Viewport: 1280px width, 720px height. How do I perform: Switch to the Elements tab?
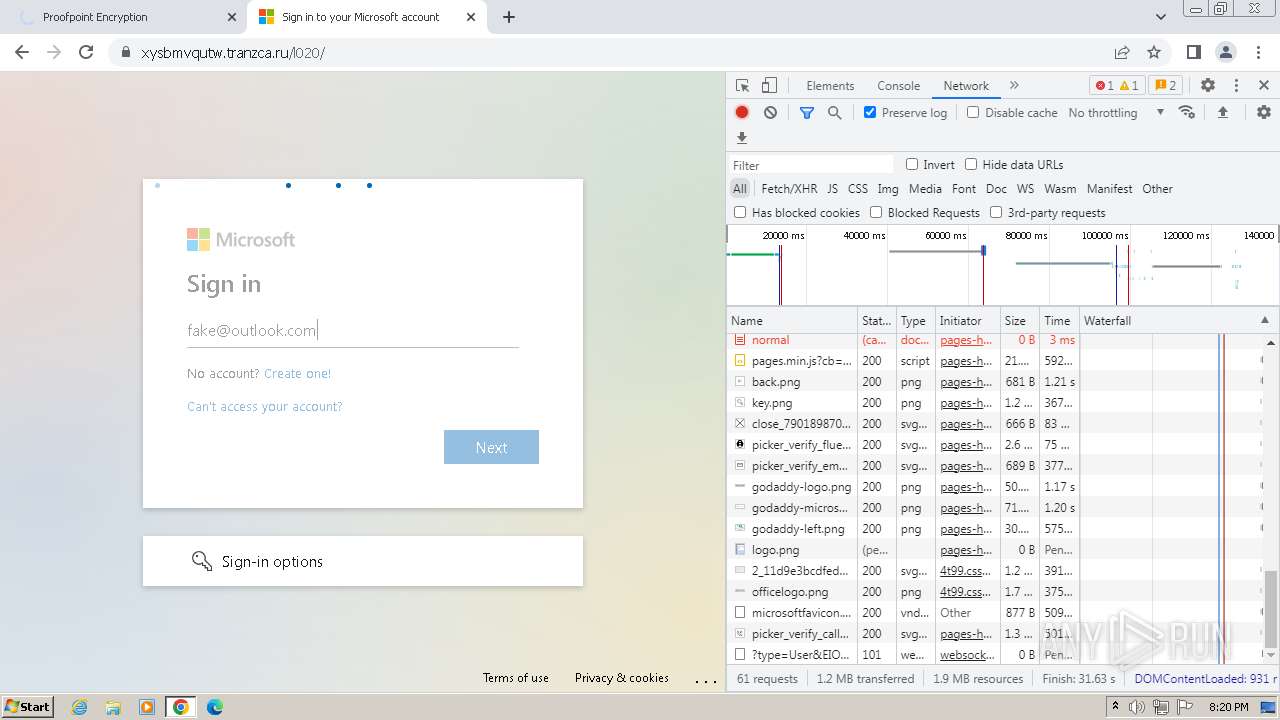[830, 86]
